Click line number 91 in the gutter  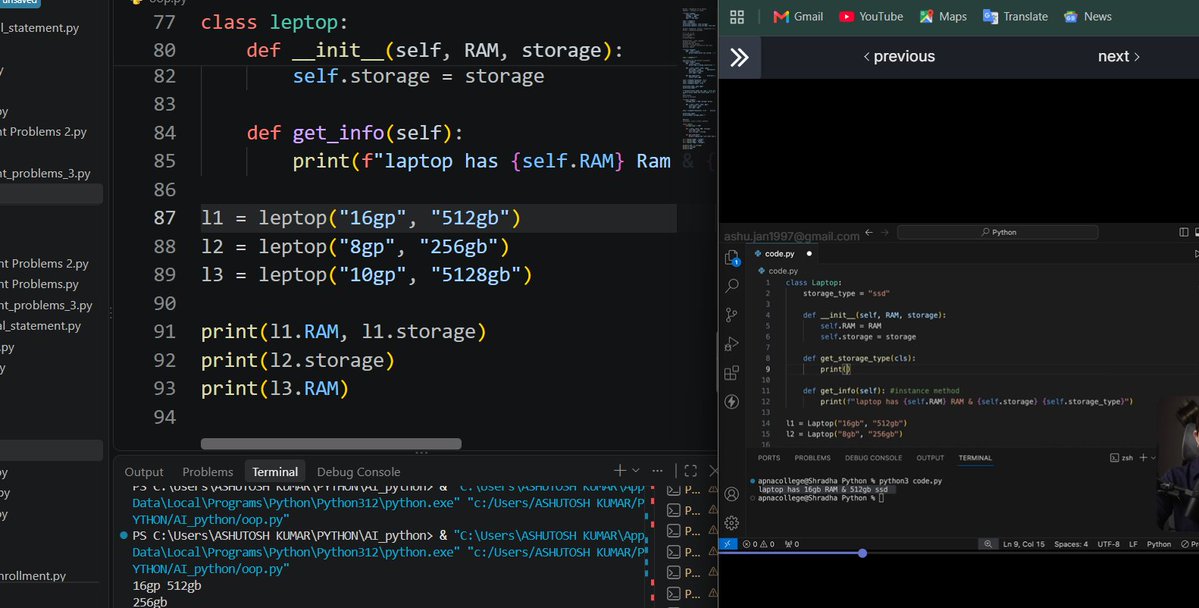(164, 332)
